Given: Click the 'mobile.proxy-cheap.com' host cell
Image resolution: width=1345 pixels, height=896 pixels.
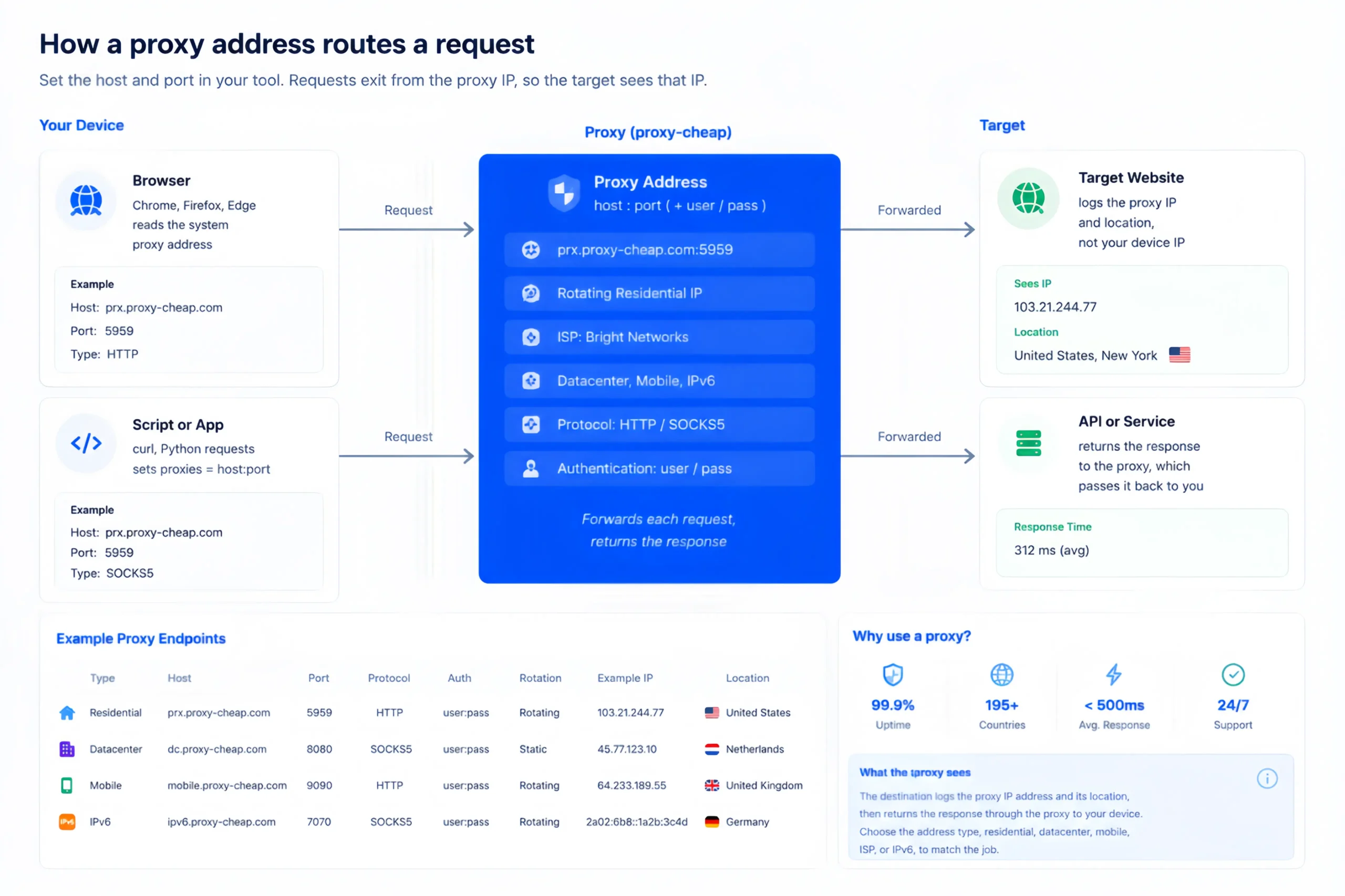Looking at the screenshot, I should [x=226, y=786].
